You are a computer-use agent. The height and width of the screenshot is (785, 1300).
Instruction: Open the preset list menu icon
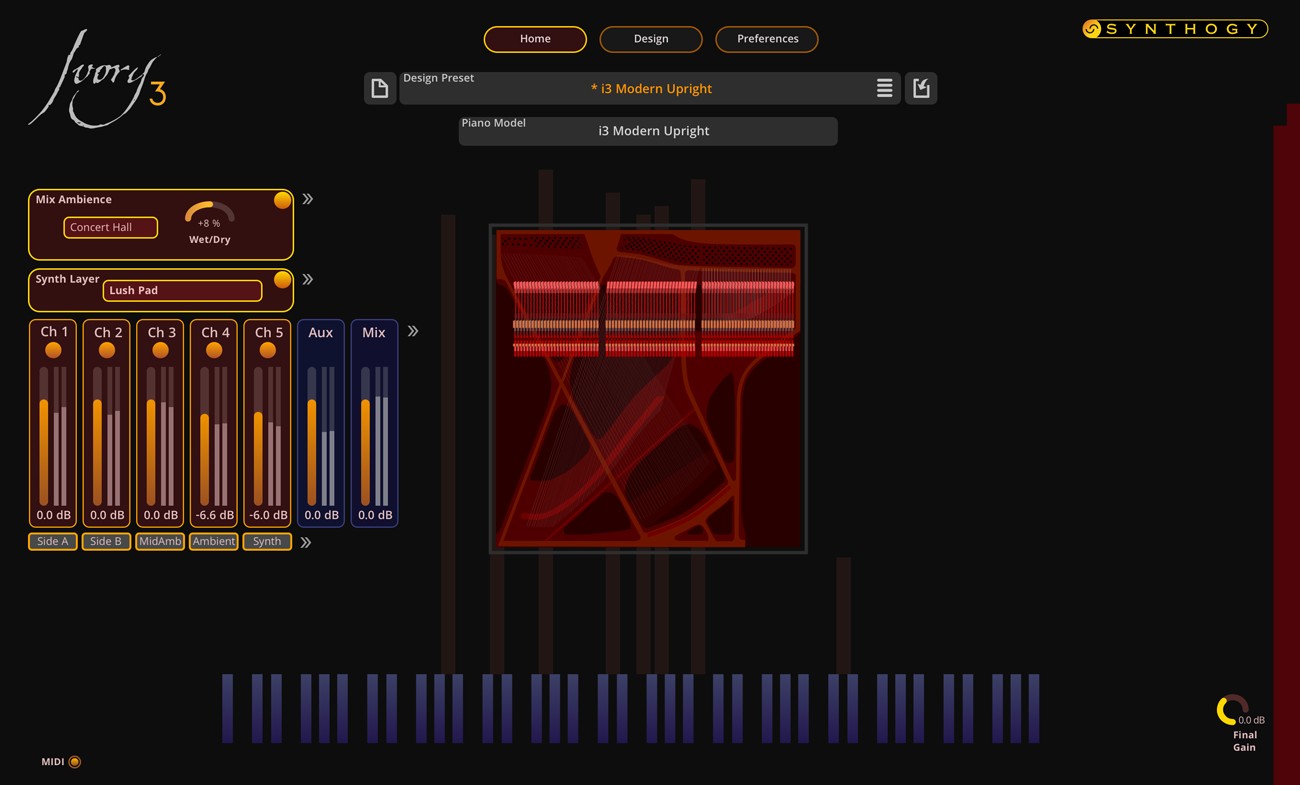pos(884,88)
